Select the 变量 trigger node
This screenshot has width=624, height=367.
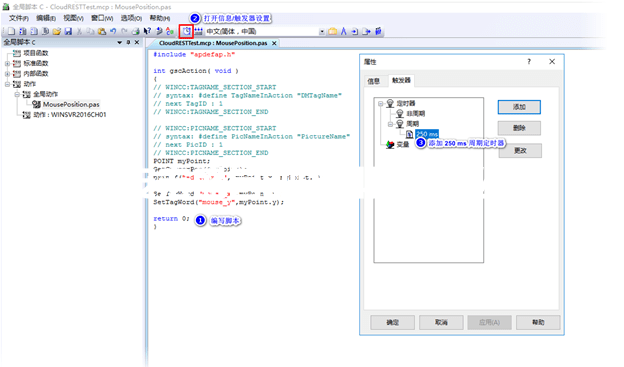point(403,144)
